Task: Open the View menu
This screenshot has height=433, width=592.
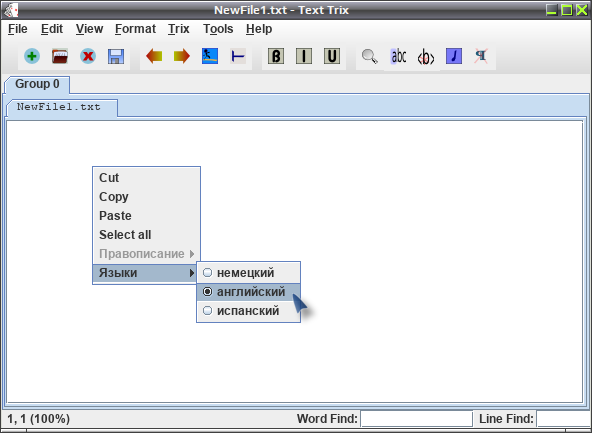Action: (89, 29)
